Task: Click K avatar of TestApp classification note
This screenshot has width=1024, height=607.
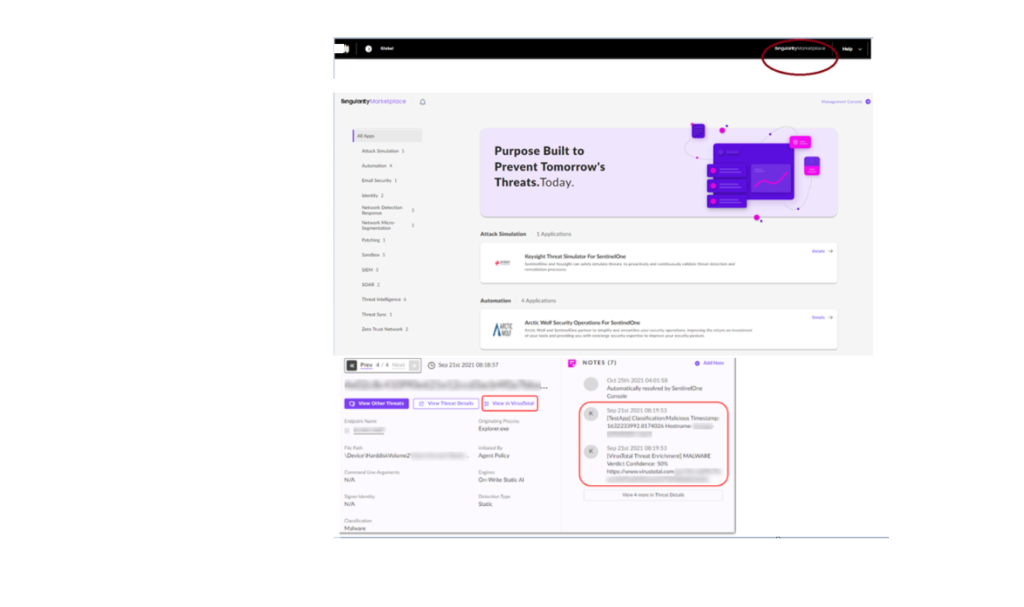Action: click(591, 414)
